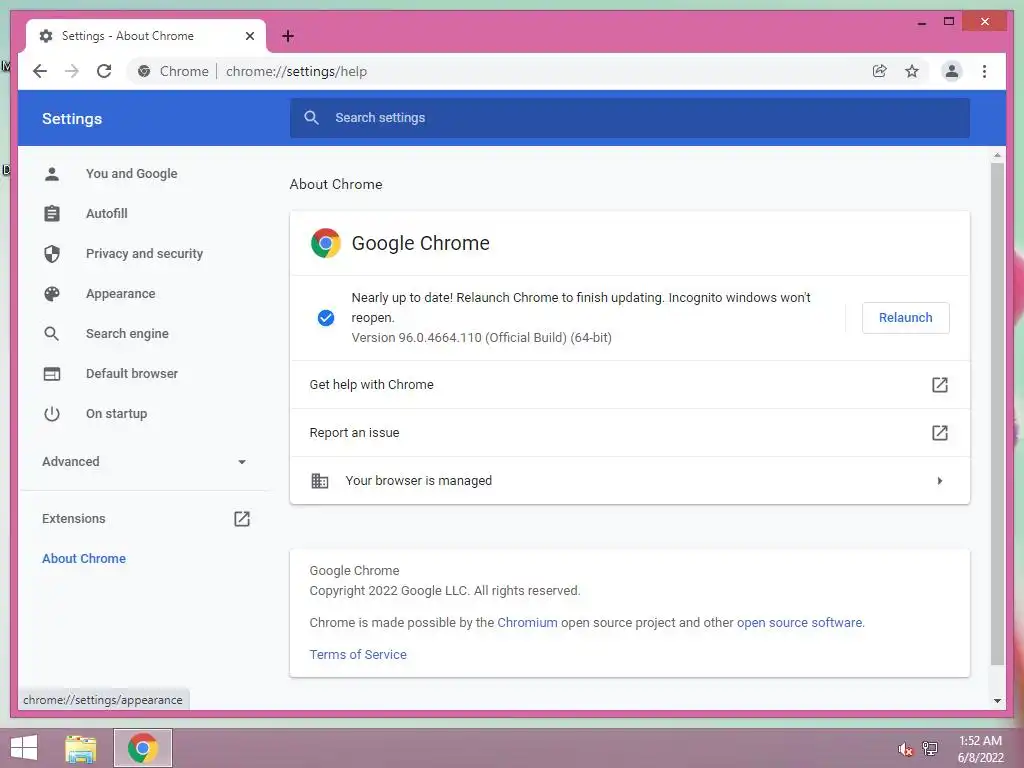Screen dimensions: 1024x768
Task: Expand Your browser is managed arrow
Action: [x=939, y=481]
